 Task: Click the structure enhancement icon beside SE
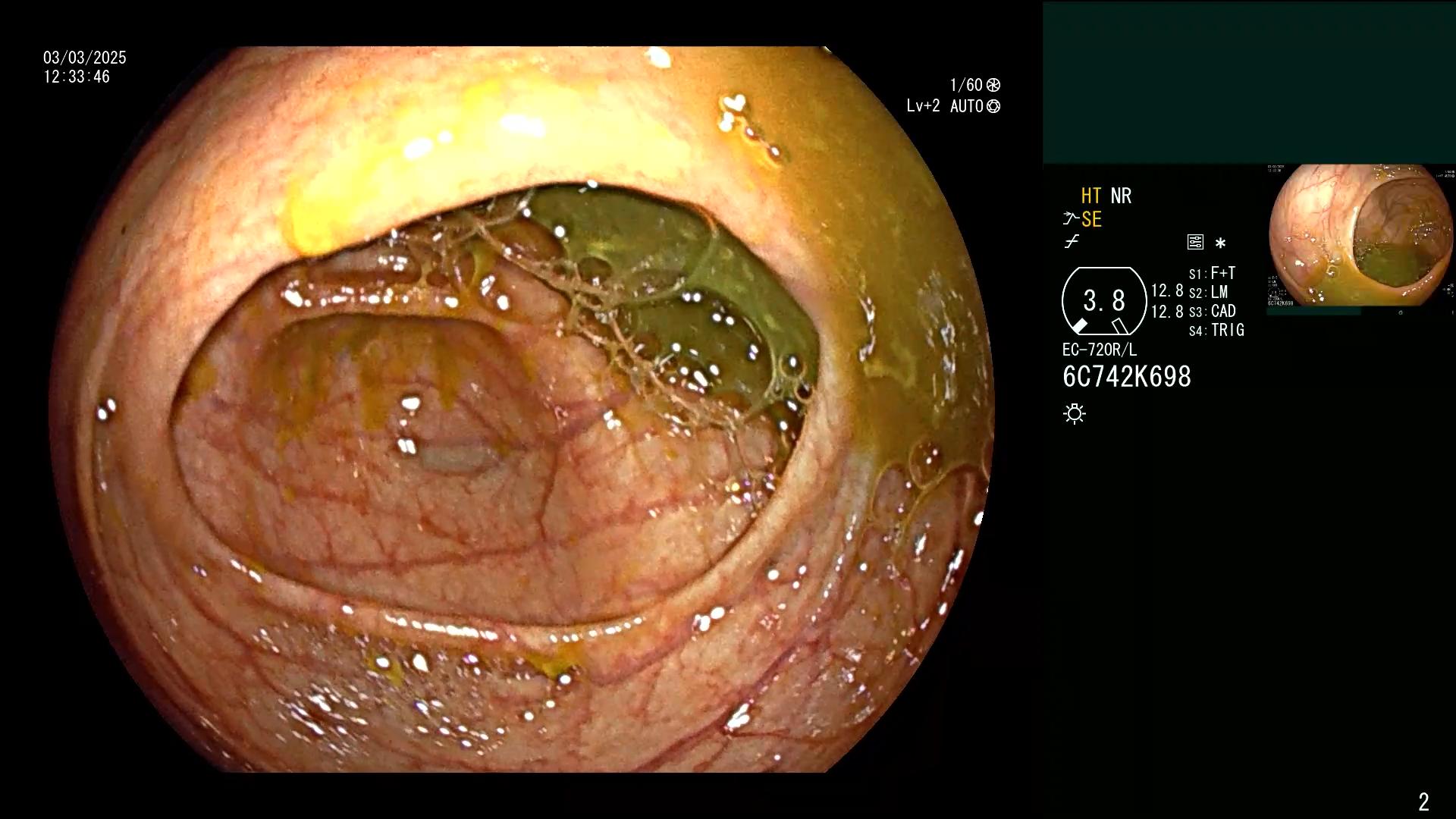tap(1071, 219)
